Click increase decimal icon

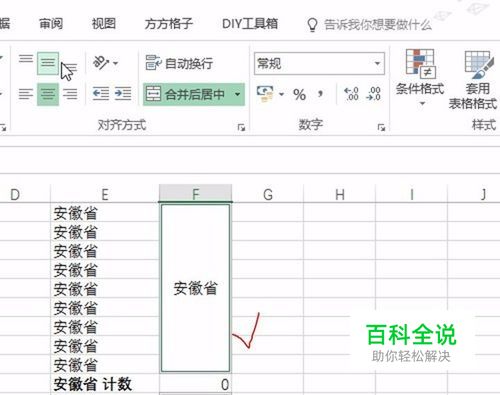point(351,94)
